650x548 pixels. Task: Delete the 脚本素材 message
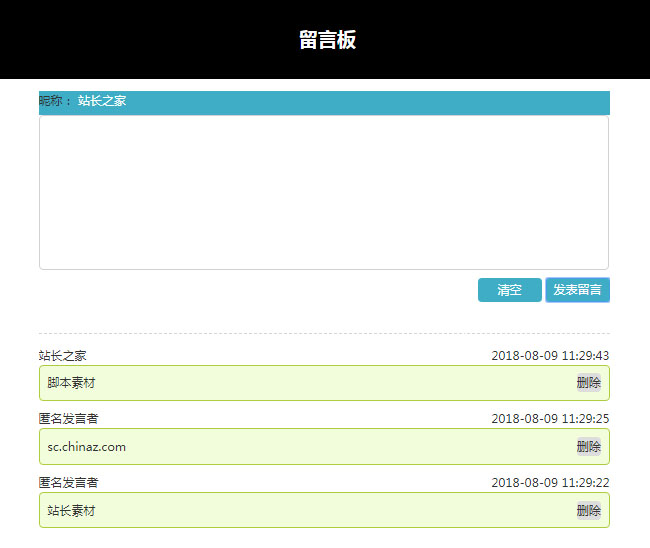click(589, 382)
